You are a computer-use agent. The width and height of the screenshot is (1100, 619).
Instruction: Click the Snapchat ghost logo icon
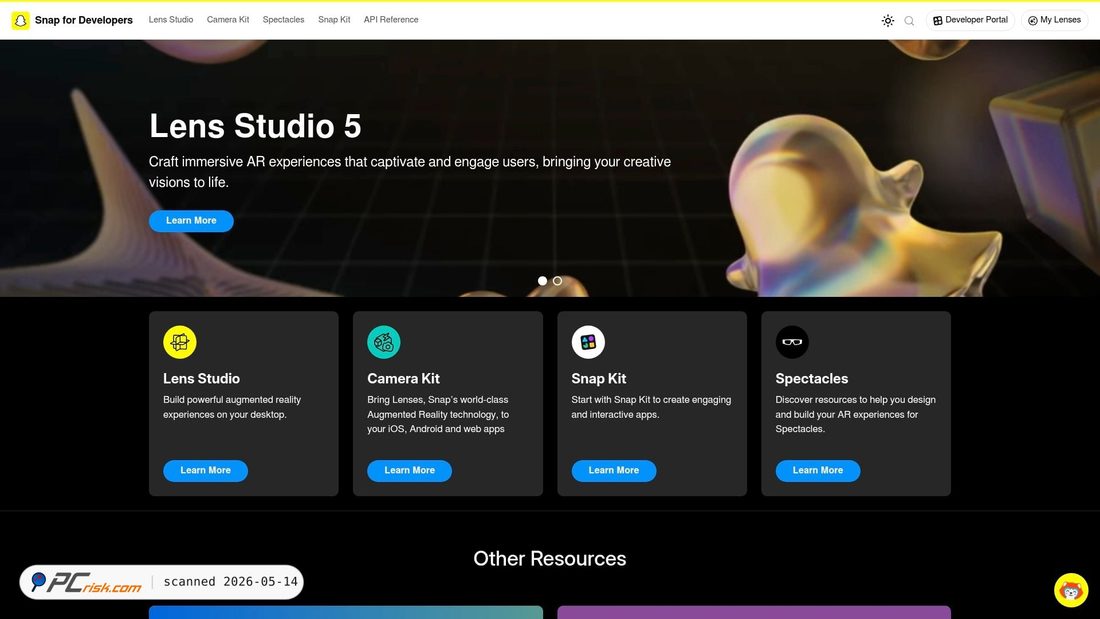(x=20, y=20)
